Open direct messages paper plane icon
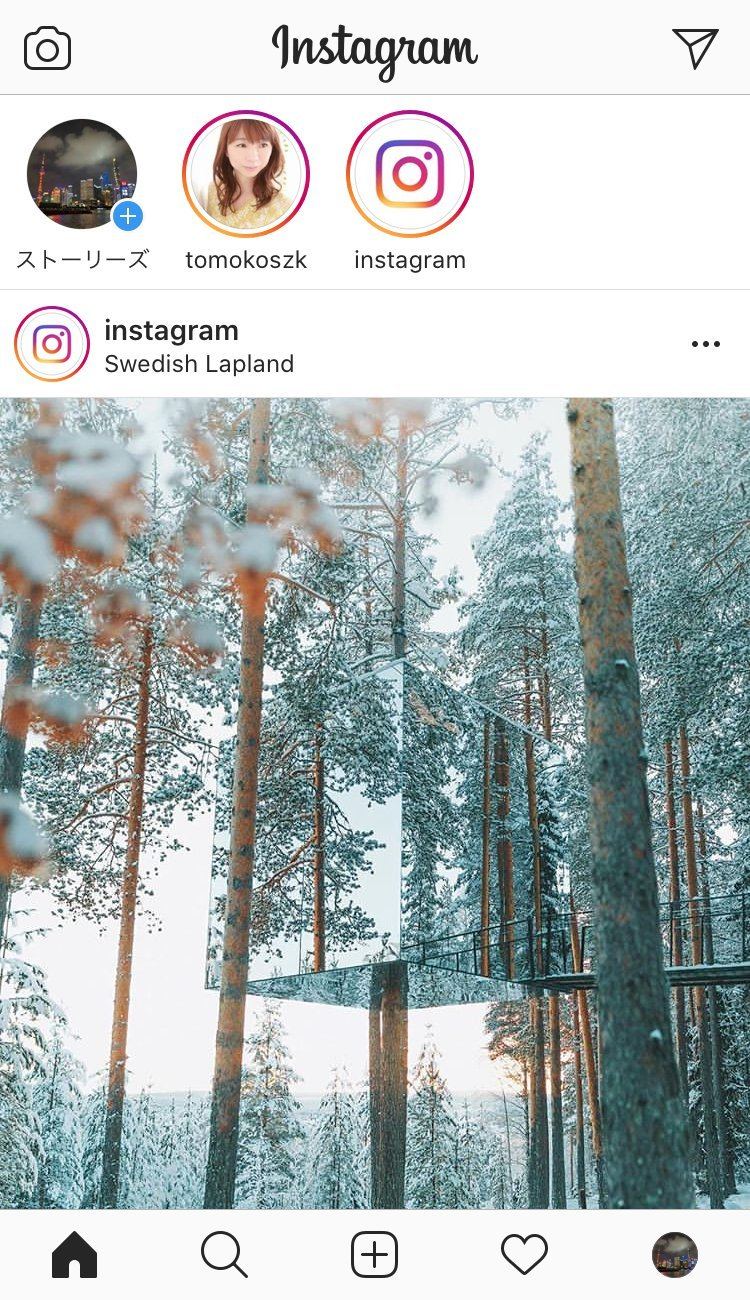 (695, 48)
